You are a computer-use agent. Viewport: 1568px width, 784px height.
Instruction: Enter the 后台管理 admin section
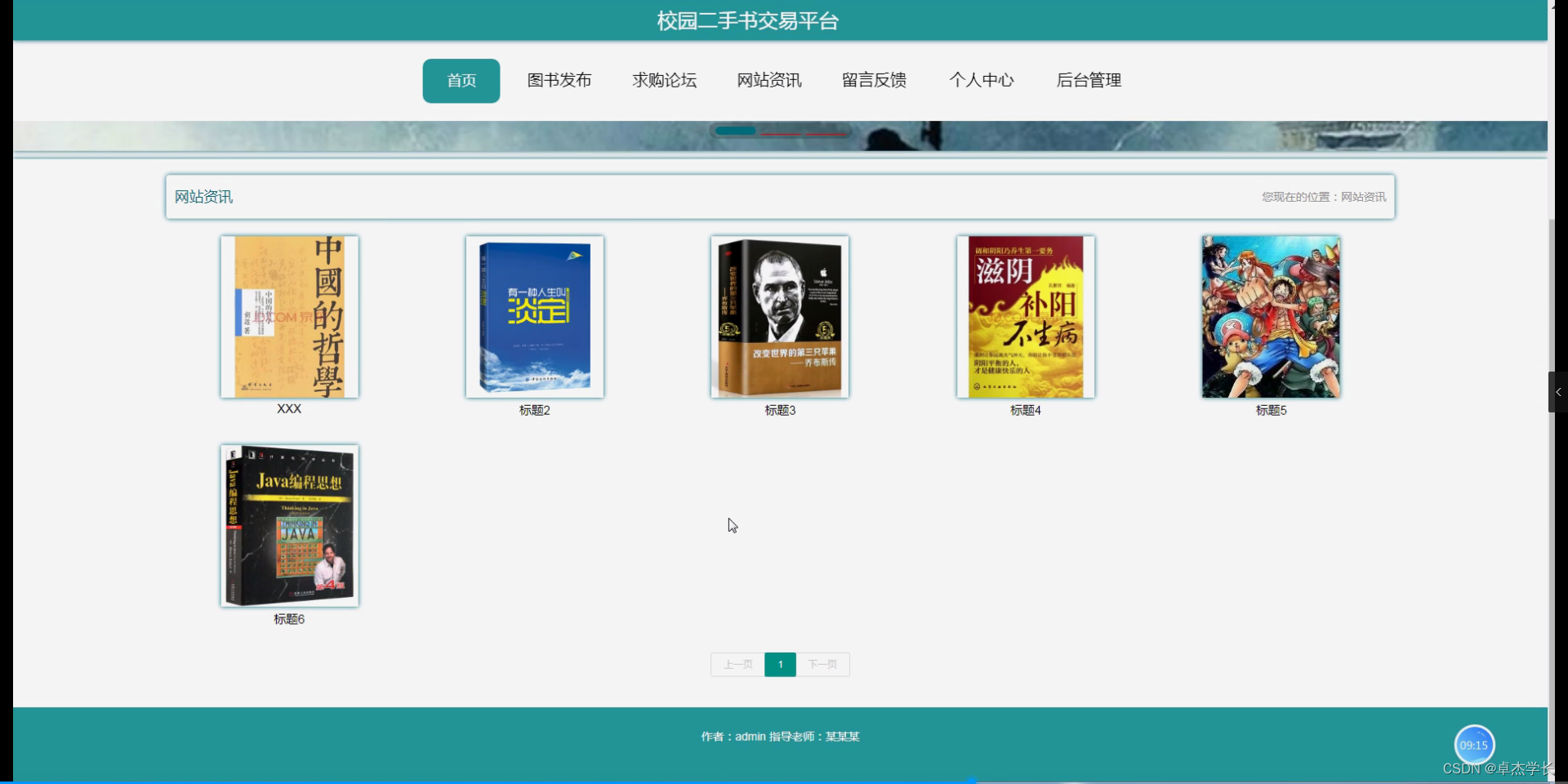point(1089,80)
